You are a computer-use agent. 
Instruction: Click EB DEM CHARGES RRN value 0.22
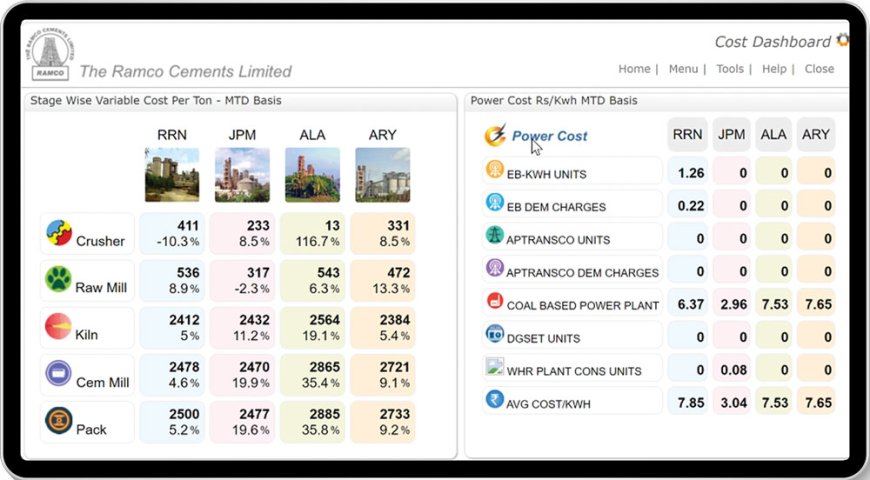click(x=687, y=205)
